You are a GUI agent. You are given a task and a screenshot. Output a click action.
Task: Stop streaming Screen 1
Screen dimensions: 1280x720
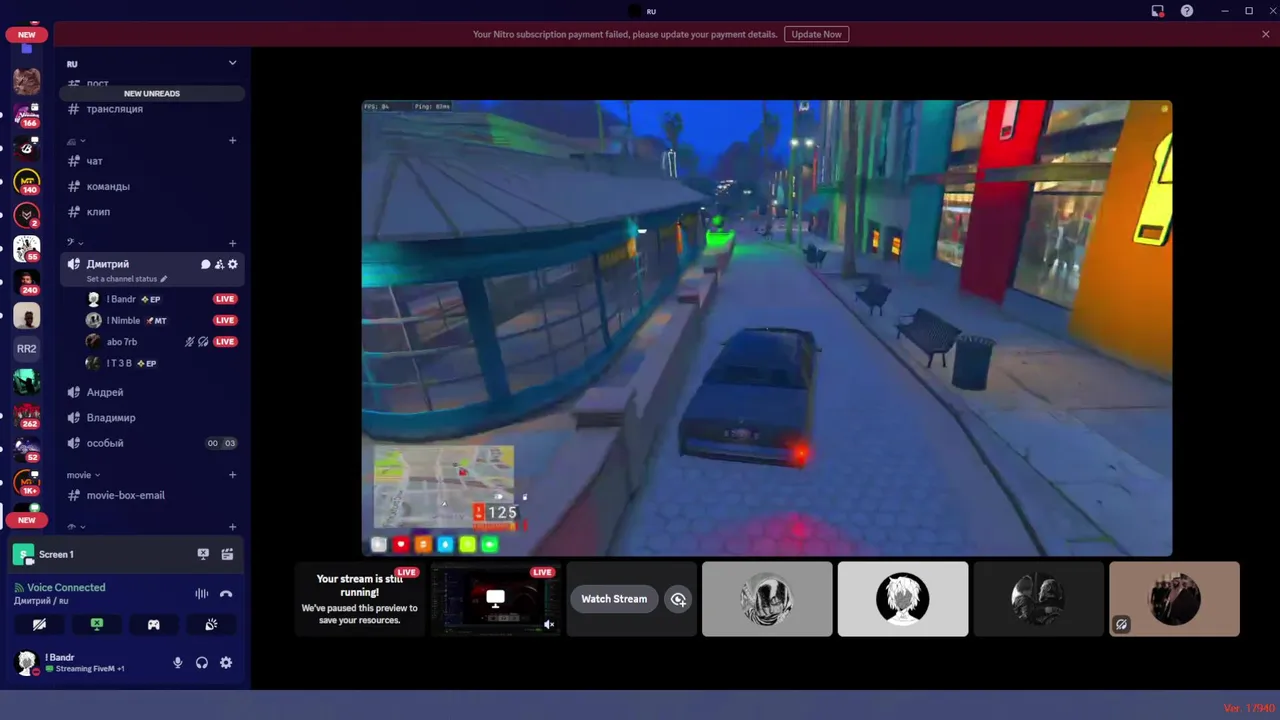point(203,554)
